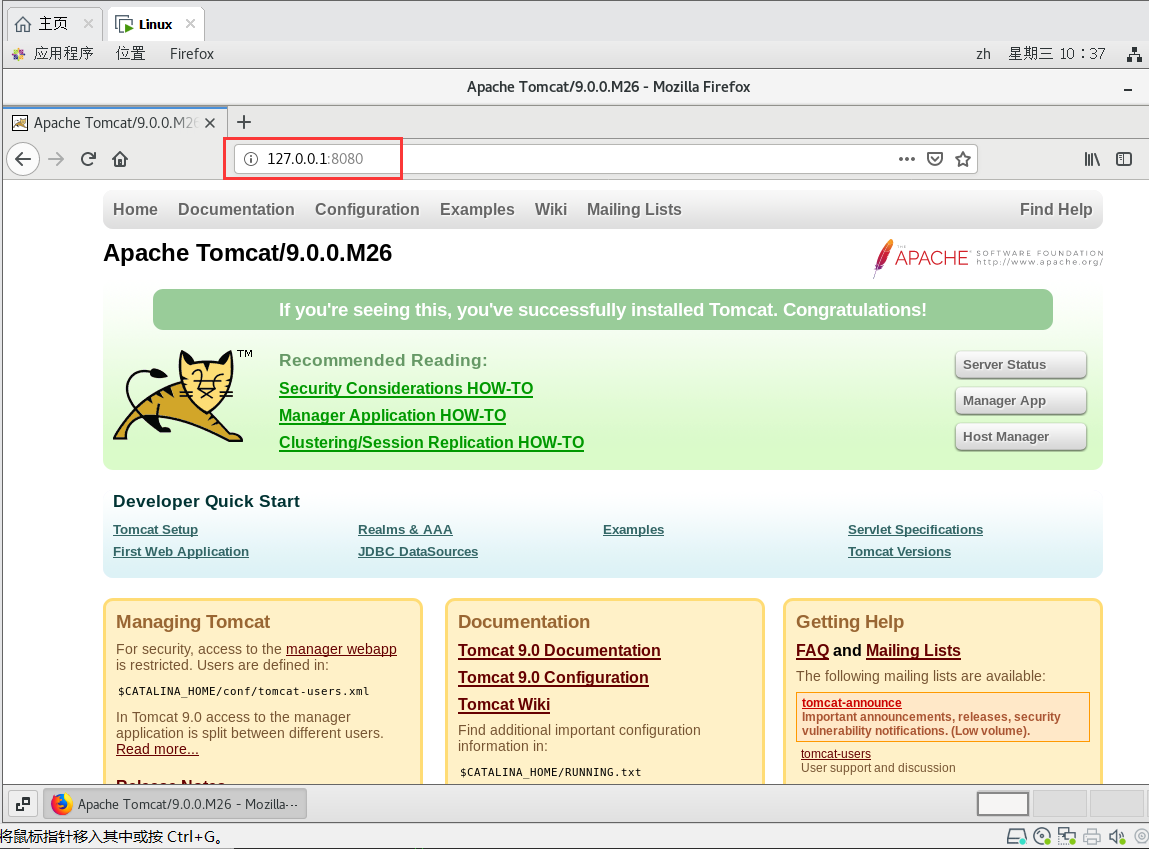Click the VM sound icon in status bar
Viewport: 1149px width, 849px height.
tap(1117, 837)
